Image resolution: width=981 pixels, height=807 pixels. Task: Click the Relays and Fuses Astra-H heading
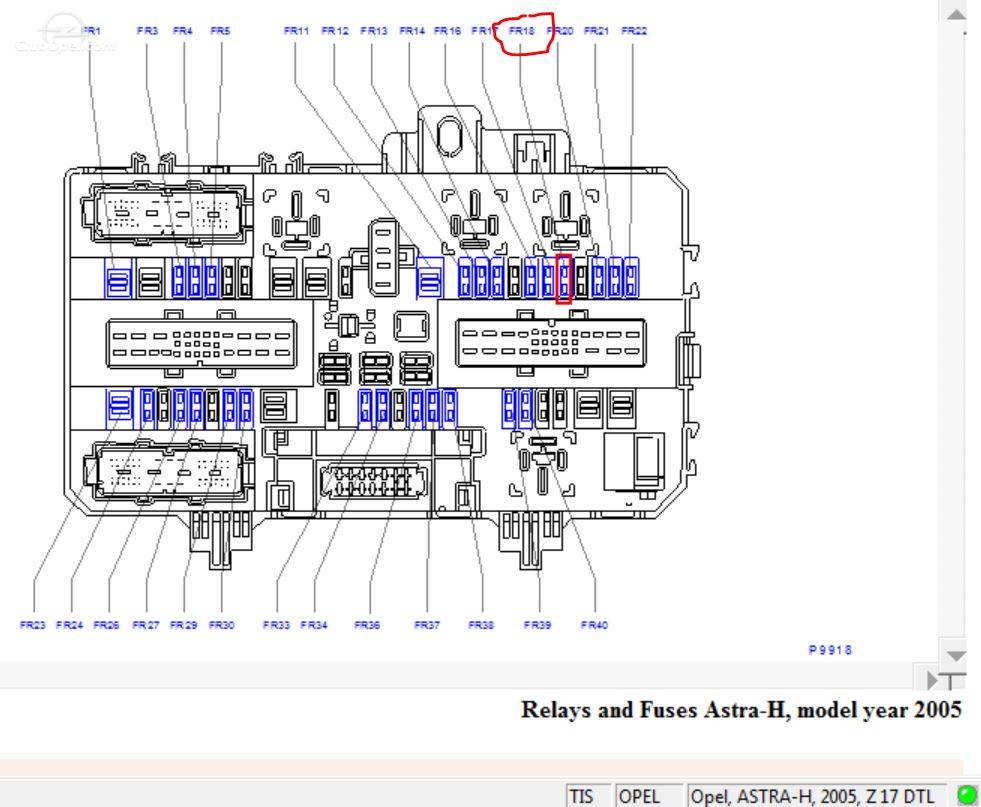pos(741,710)
